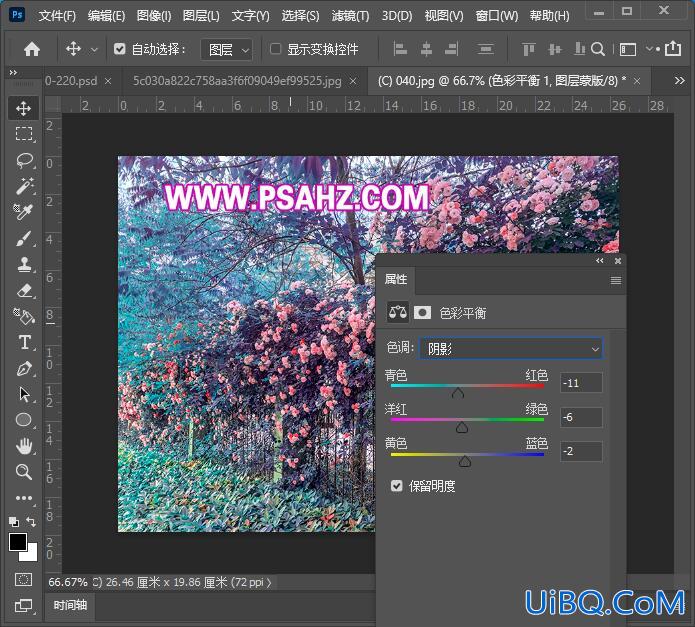Reset default foreground and background colors
The image size is (695, 627).
point(14,522)
